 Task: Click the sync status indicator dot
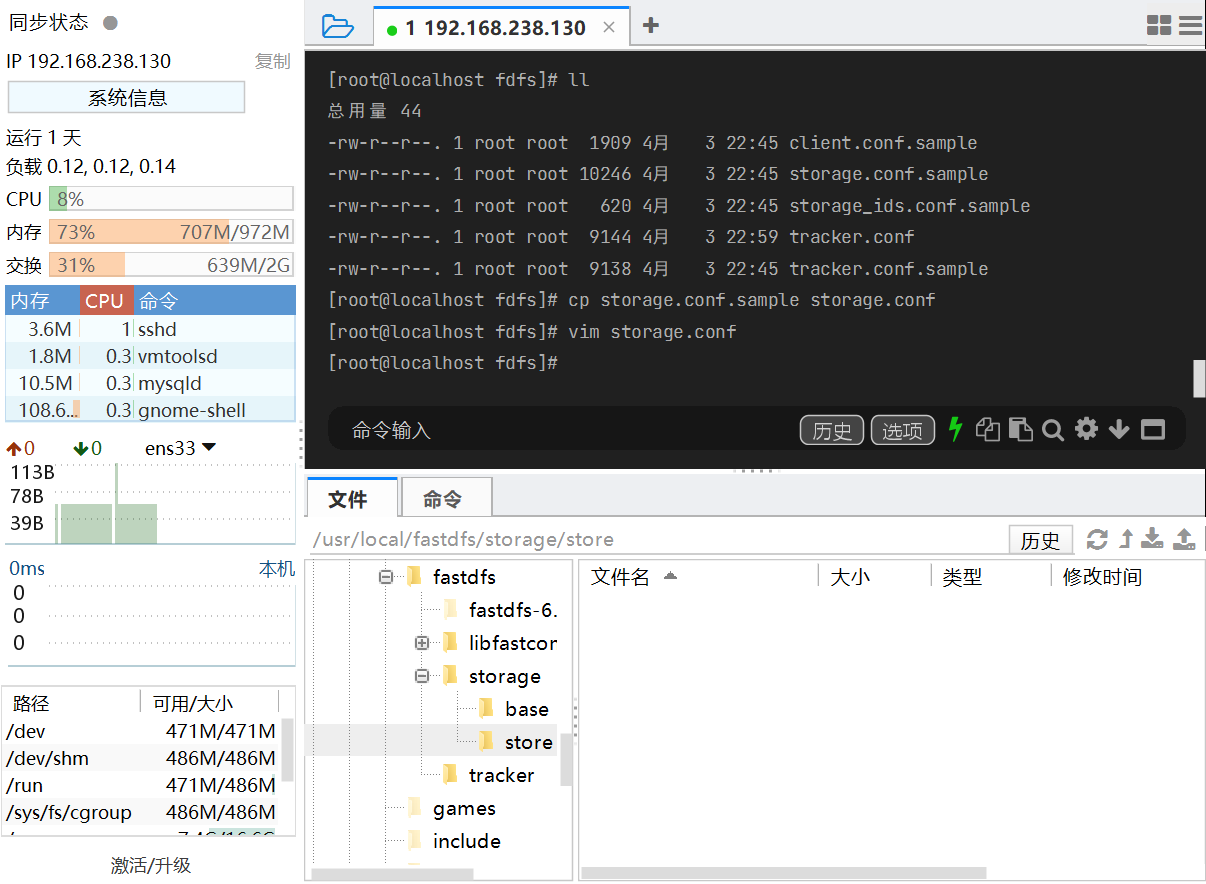[x=110, y=23]
